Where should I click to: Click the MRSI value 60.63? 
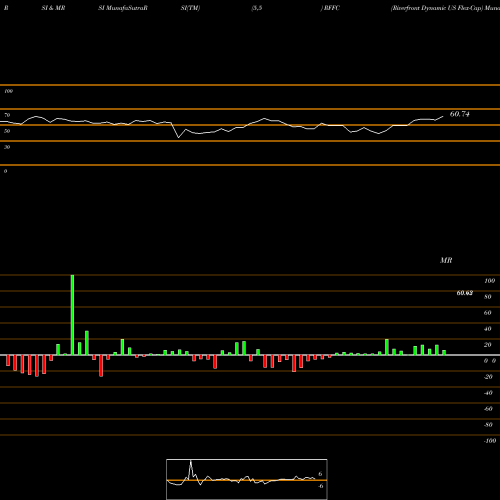click(464, 293)
